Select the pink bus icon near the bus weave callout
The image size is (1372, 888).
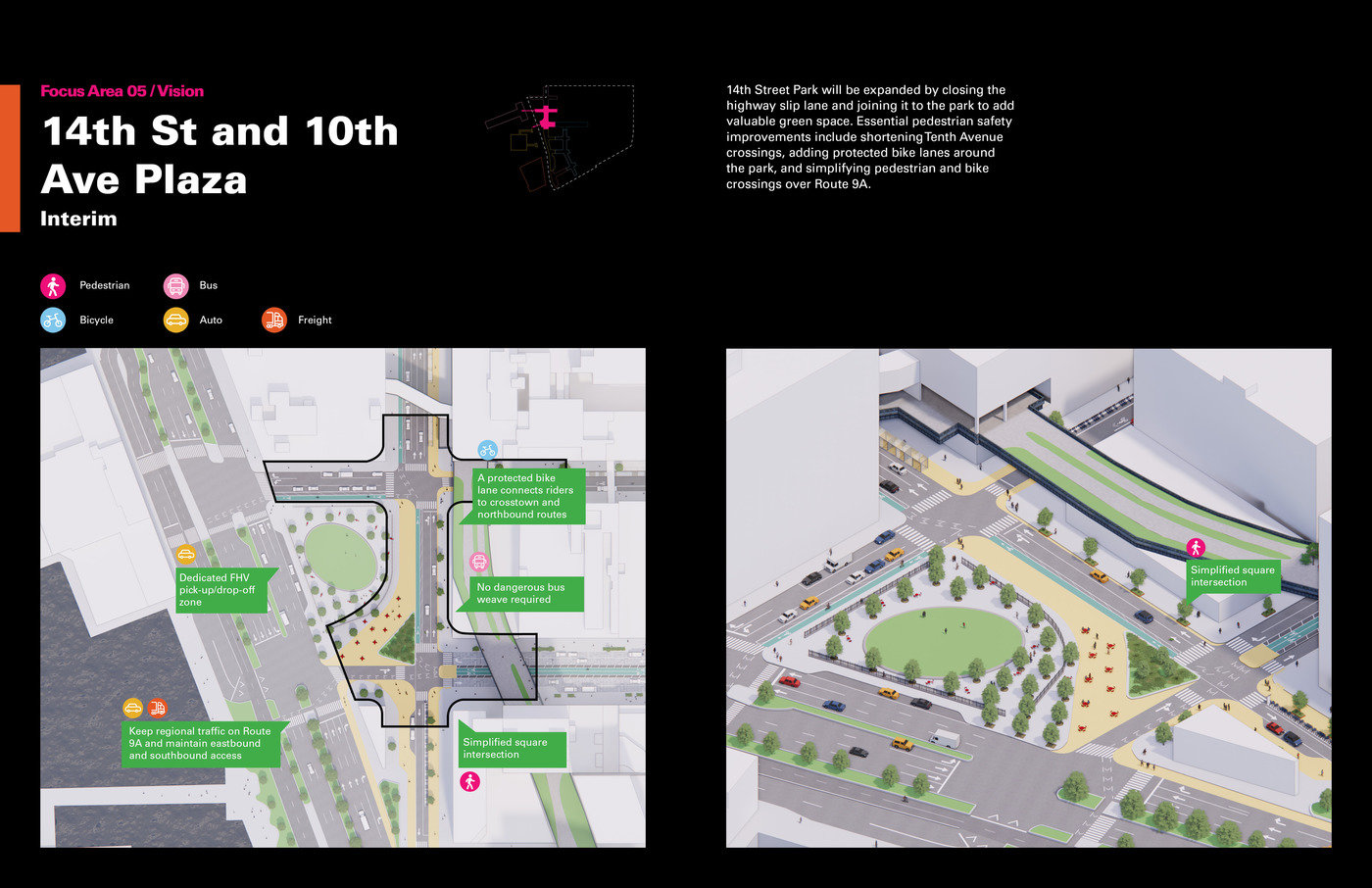coord(479,563)
